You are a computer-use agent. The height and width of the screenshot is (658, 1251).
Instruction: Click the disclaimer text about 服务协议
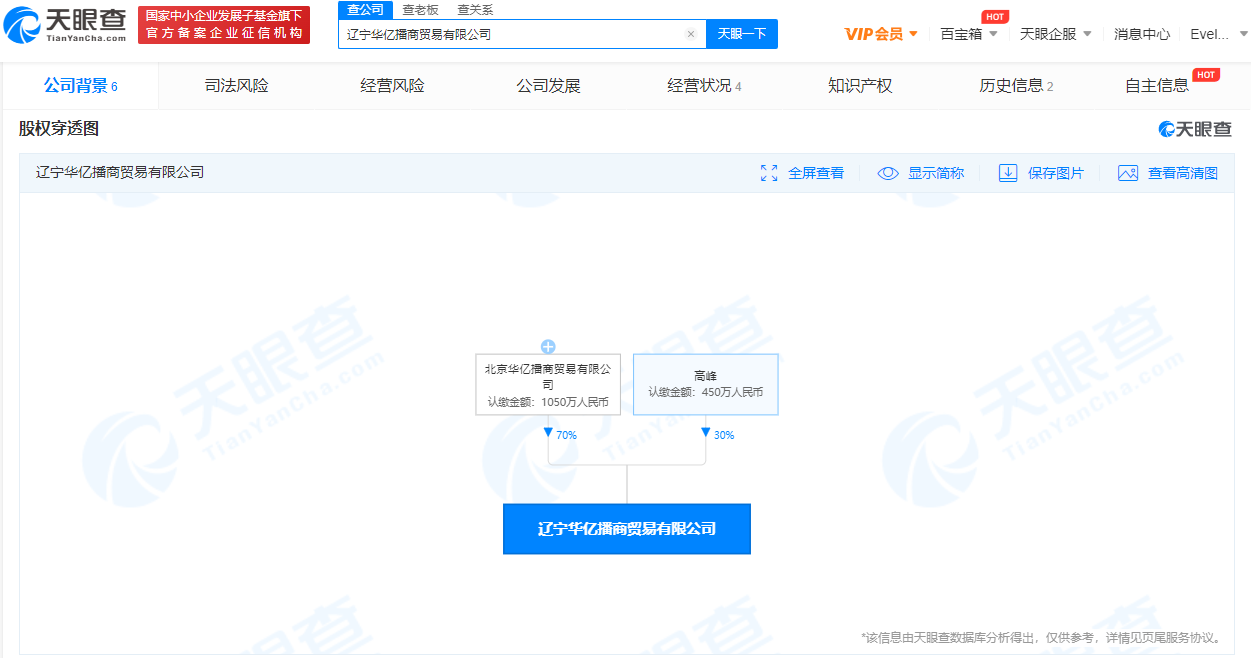[1040, 637]
